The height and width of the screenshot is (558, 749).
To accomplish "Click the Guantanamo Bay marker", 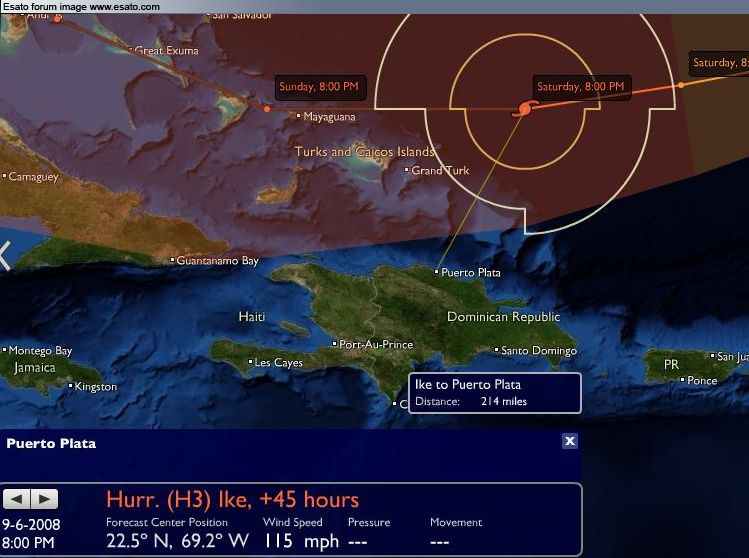I will point(172,260).
